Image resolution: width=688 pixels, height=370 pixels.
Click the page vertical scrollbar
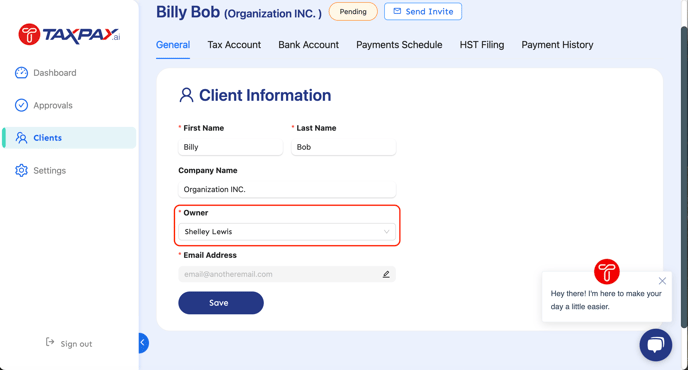pos(684,176)
